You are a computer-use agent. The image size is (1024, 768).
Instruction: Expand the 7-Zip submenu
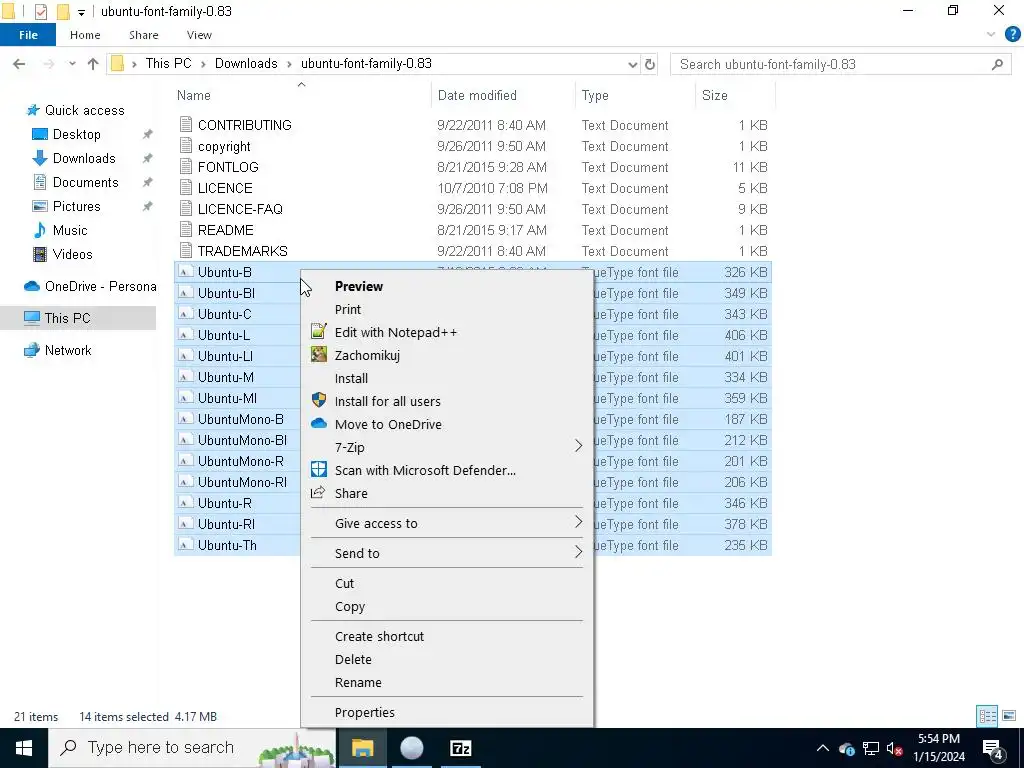pos(578,446)
